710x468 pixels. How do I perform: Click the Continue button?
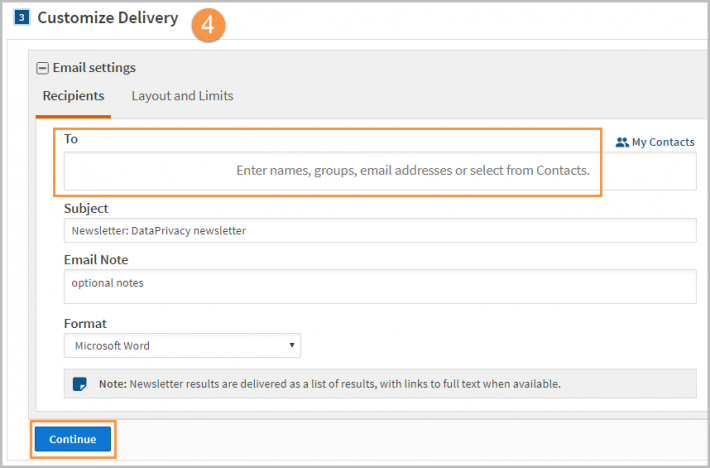pos(72,439)
